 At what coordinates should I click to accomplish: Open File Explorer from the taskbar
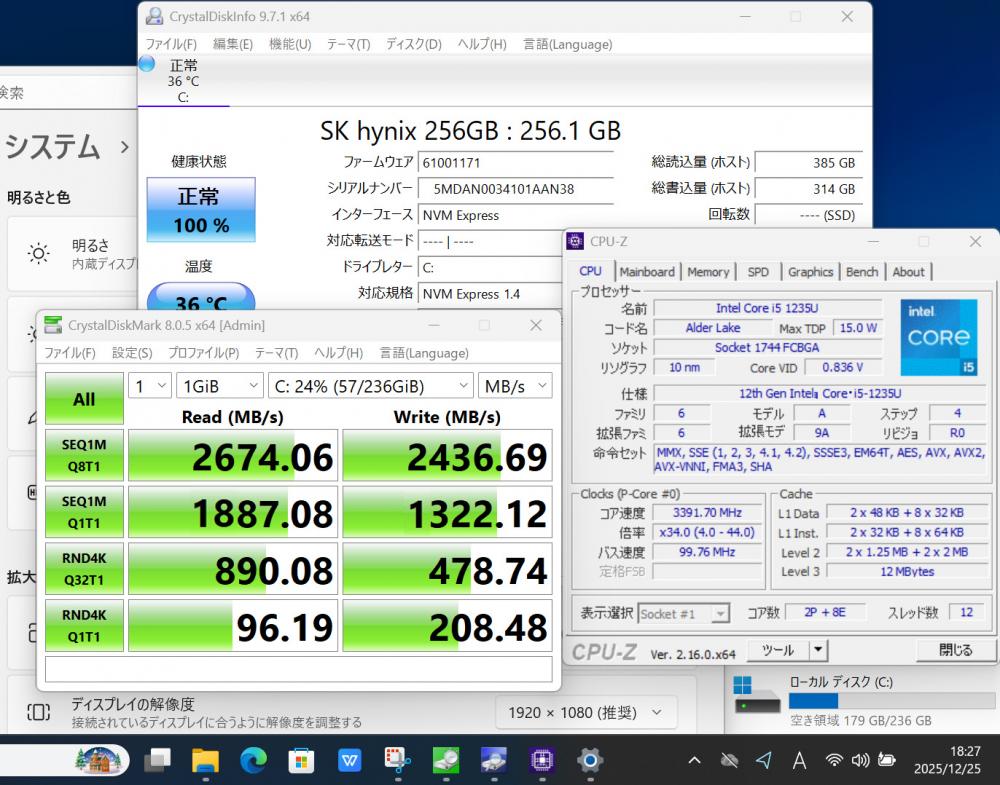(x=205, y=761)
